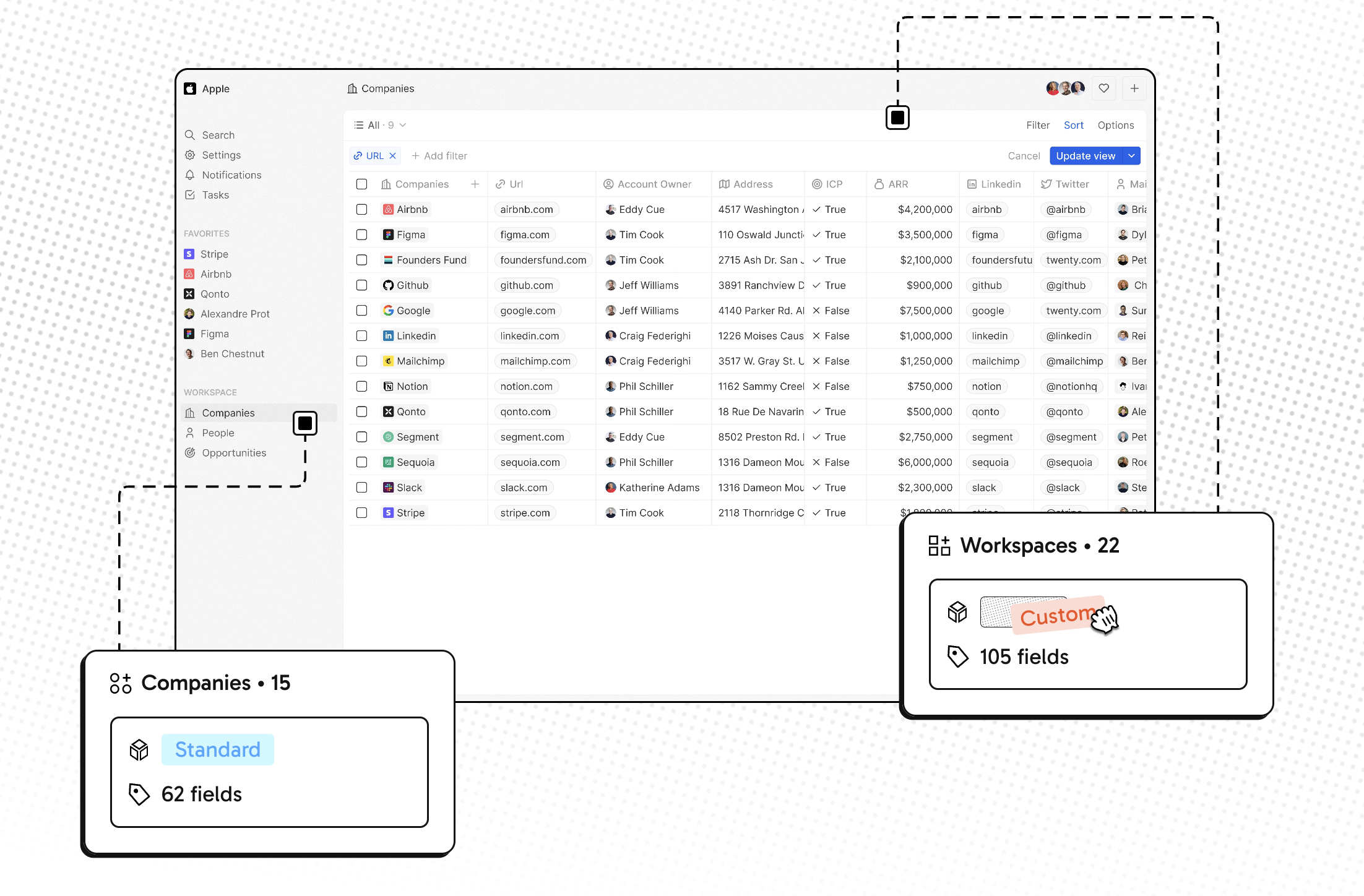Select the Notion row checkbox
The height and width of the screenshot is (896, 1364).
(361, 386)
